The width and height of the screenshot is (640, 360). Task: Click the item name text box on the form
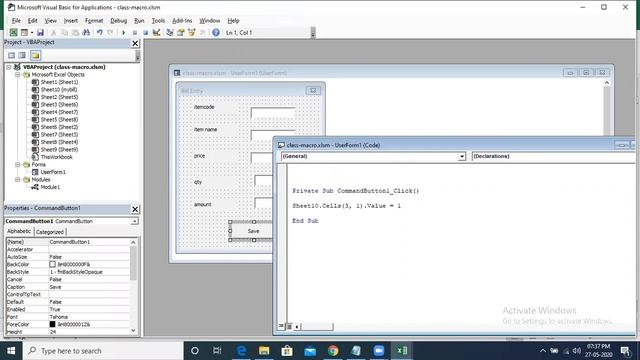coord(273,136)
